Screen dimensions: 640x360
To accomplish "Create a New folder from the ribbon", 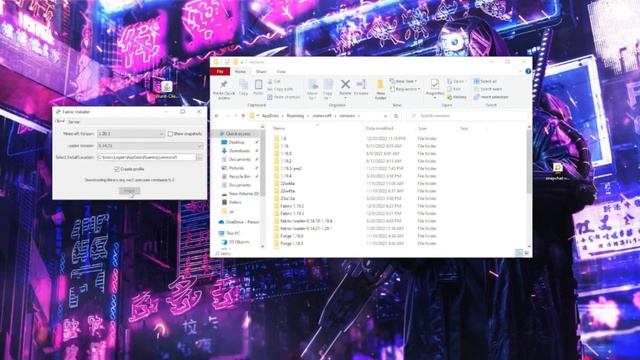I will pos(380,89).
